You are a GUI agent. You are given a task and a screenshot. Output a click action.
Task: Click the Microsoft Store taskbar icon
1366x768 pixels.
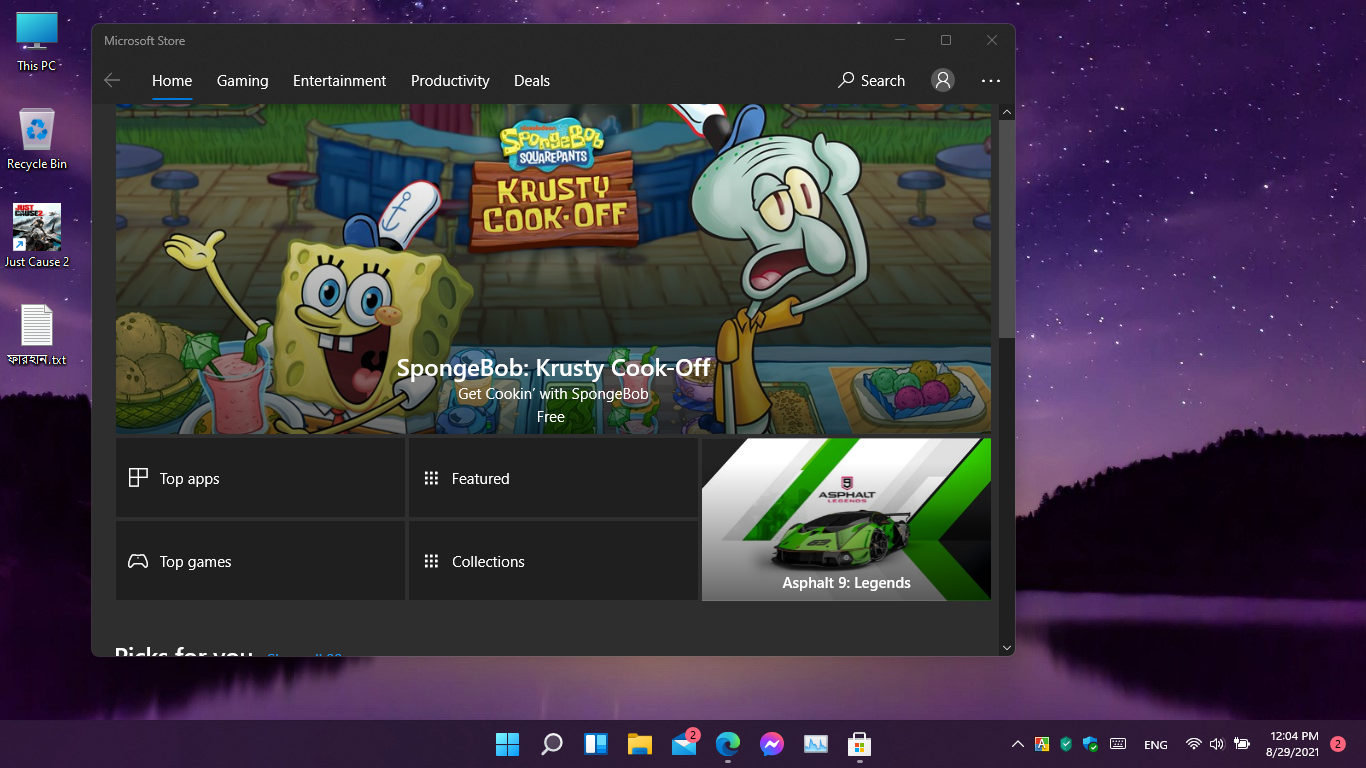coord(859,744)
